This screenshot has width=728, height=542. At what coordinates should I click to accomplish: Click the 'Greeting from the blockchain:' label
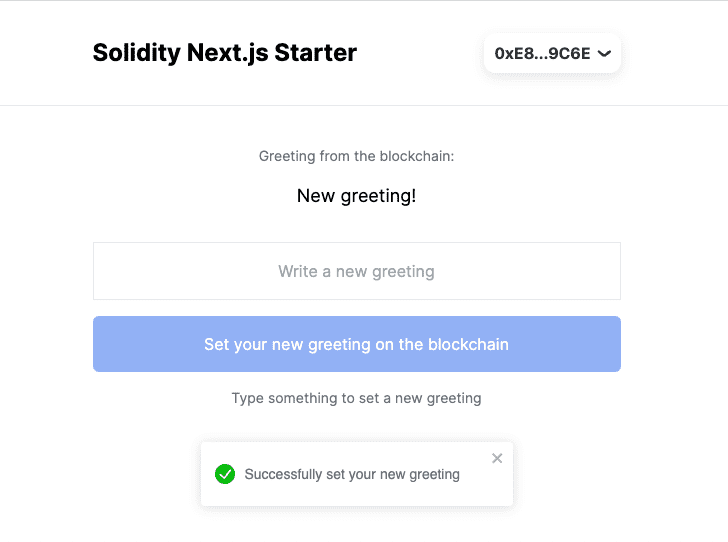click(x=357, y=156)
